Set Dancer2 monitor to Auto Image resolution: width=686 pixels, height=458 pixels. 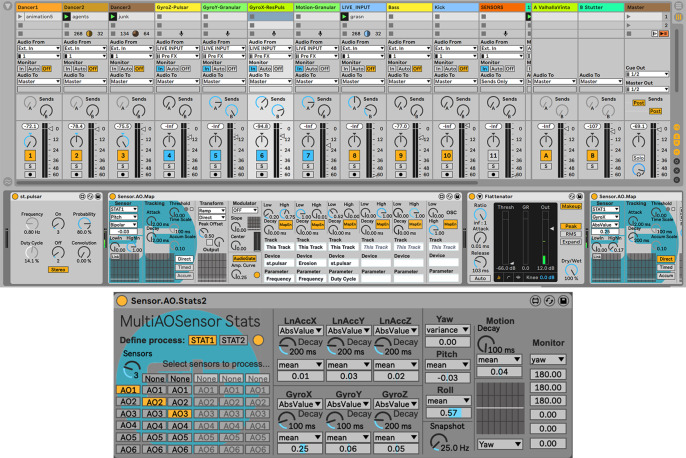[80, 69]
